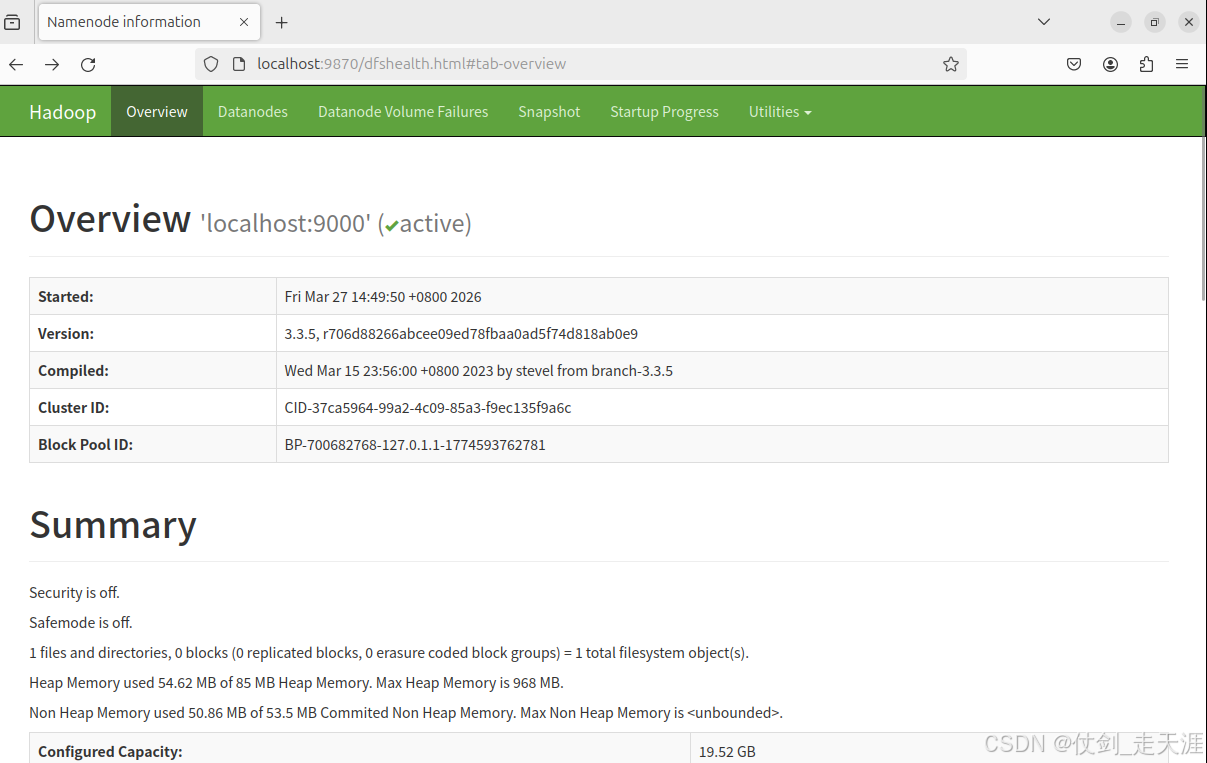Click the 'Started:' row label
Image resolution: width=1207 pixels, height=763 pixels.
pos(66,297)
